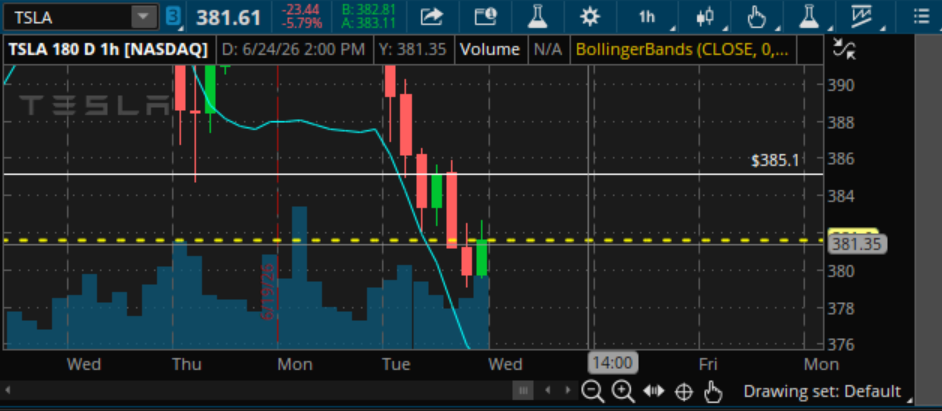
Task: Click the 378 price axis label
Action: pyautogui.click(x=841, y=309)
